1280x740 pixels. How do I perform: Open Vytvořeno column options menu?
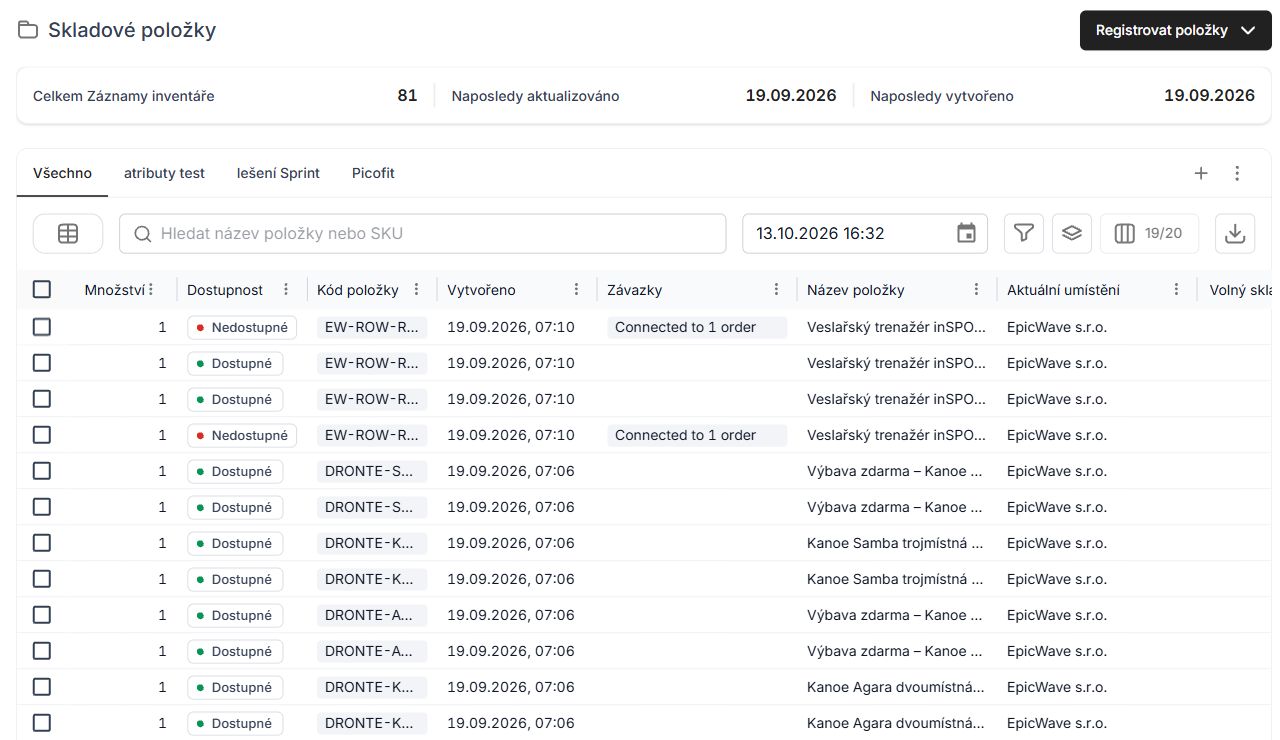[x=576, y=290]
